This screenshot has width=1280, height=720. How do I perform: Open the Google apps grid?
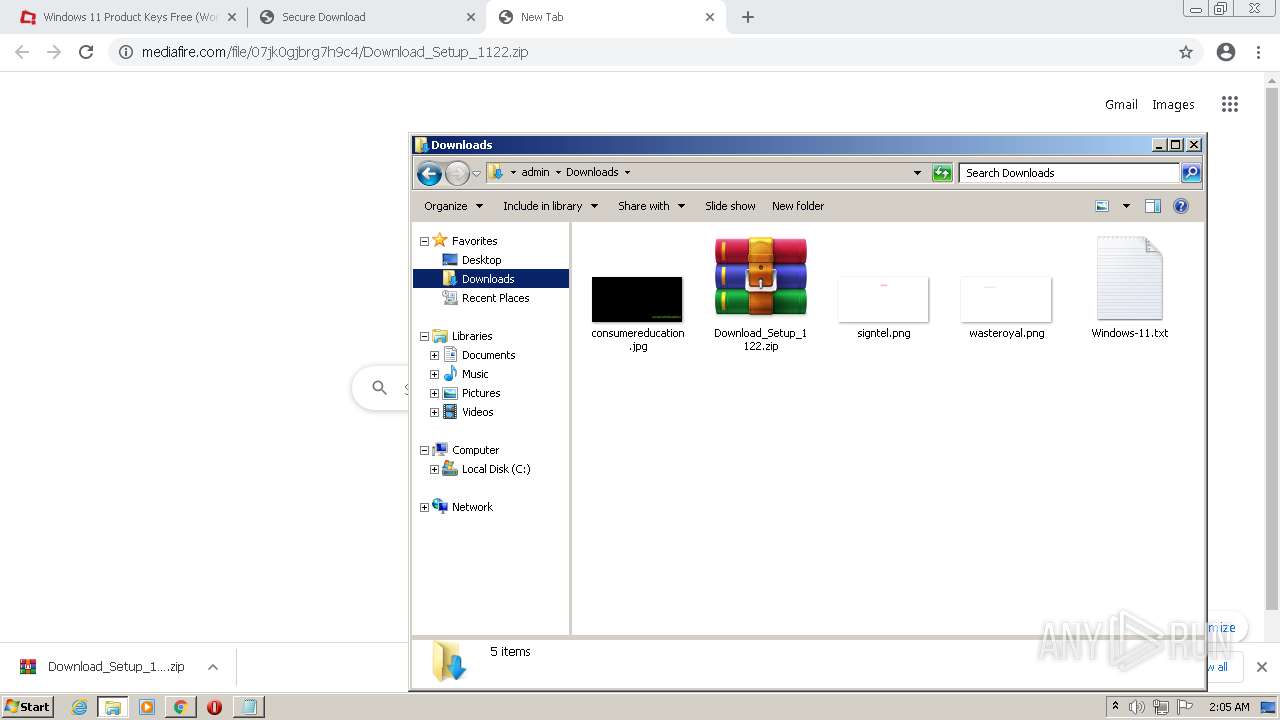[x=1230, y=104]
